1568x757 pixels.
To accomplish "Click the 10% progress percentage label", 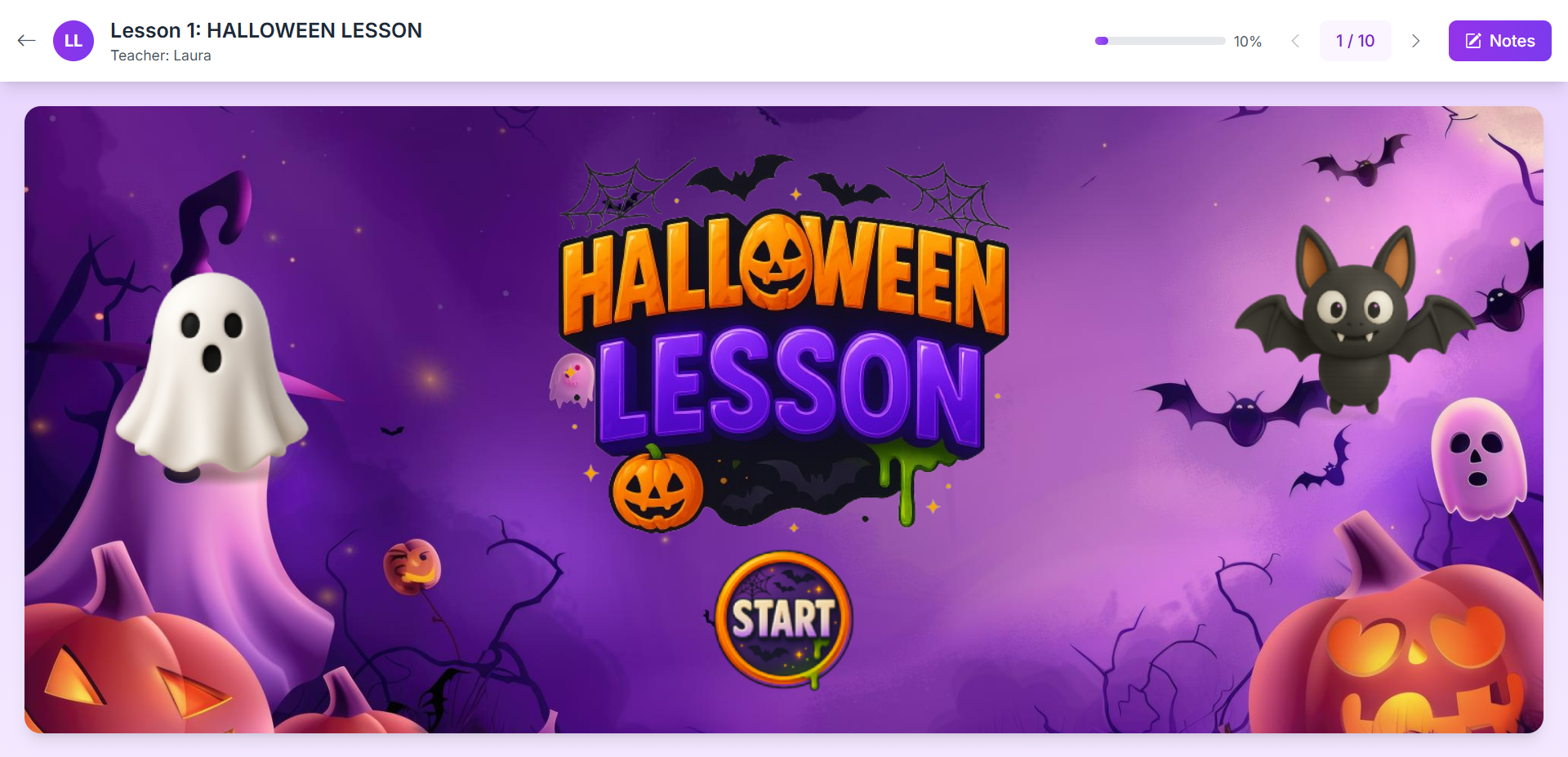I will click(1247, 42).
